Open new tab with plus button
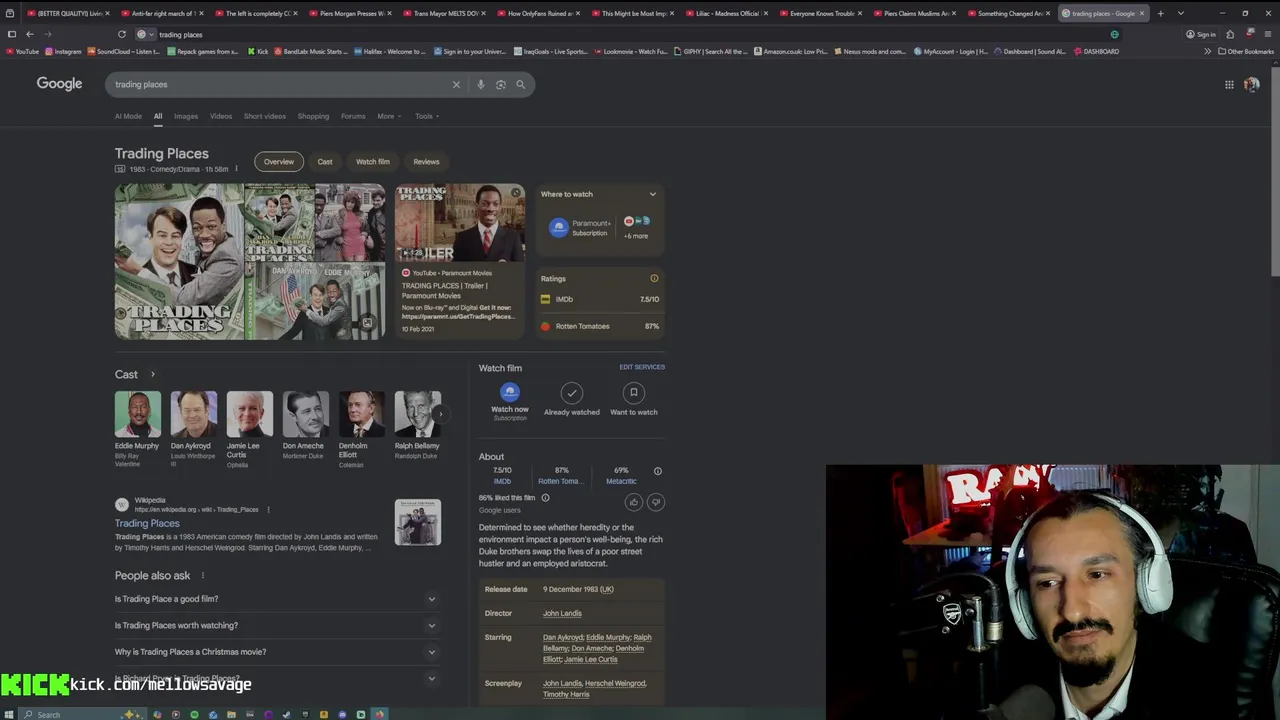1280x720 pixels. (1160, 13)
